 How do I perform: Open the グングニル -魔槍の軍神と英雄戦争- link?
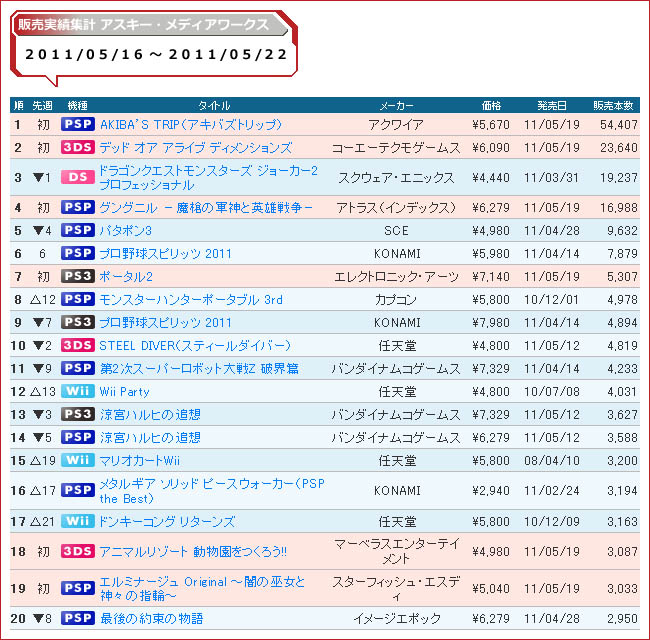click(206, 207)
